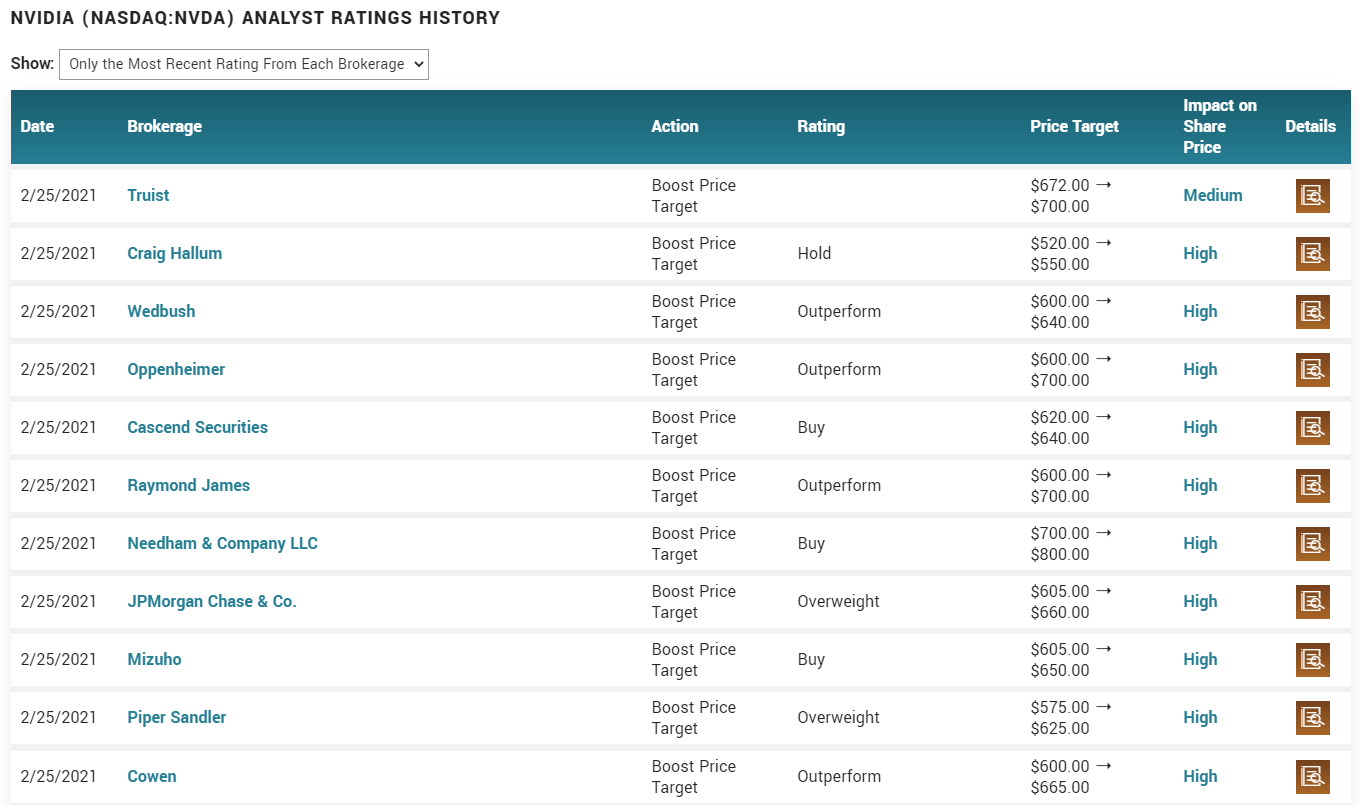Click the Details column header
Viewport: 1360px width, 805px height.
point(1311,126)
